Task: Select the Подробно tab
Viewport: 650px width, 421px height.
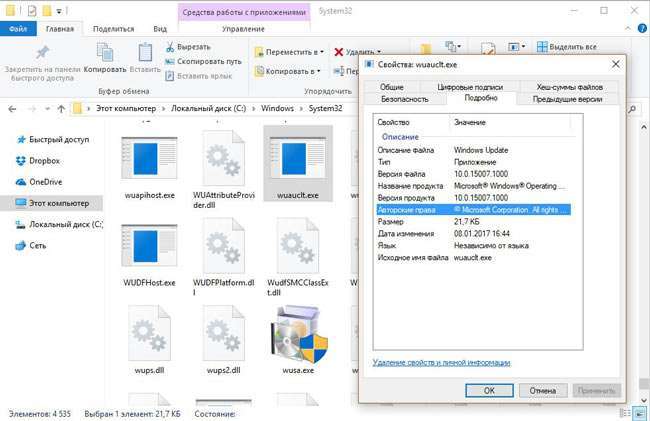Action: pos(481,98)
